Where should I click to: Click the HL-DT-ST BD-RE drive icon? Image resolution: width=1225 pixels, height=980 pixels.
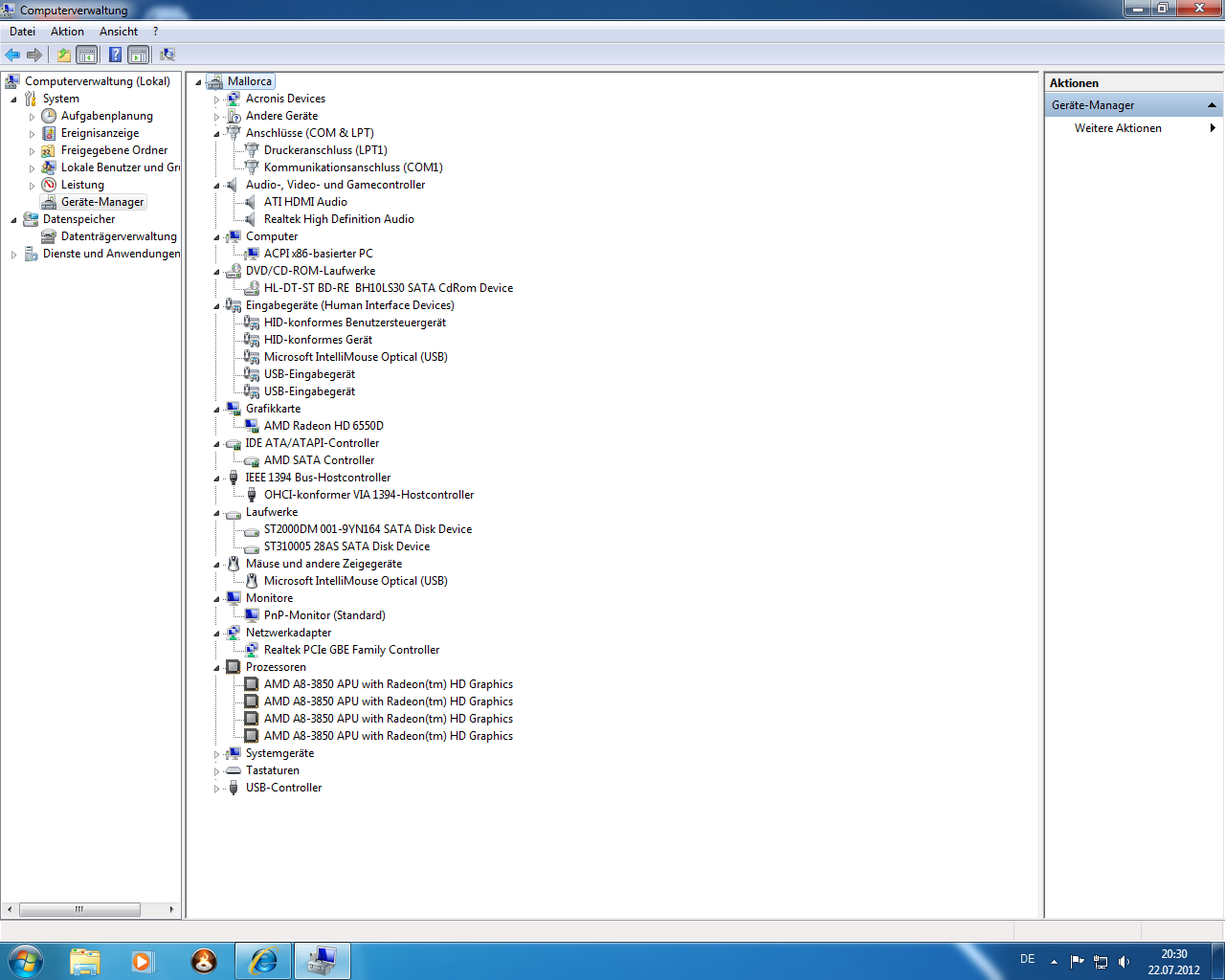[x=252, y=288]
